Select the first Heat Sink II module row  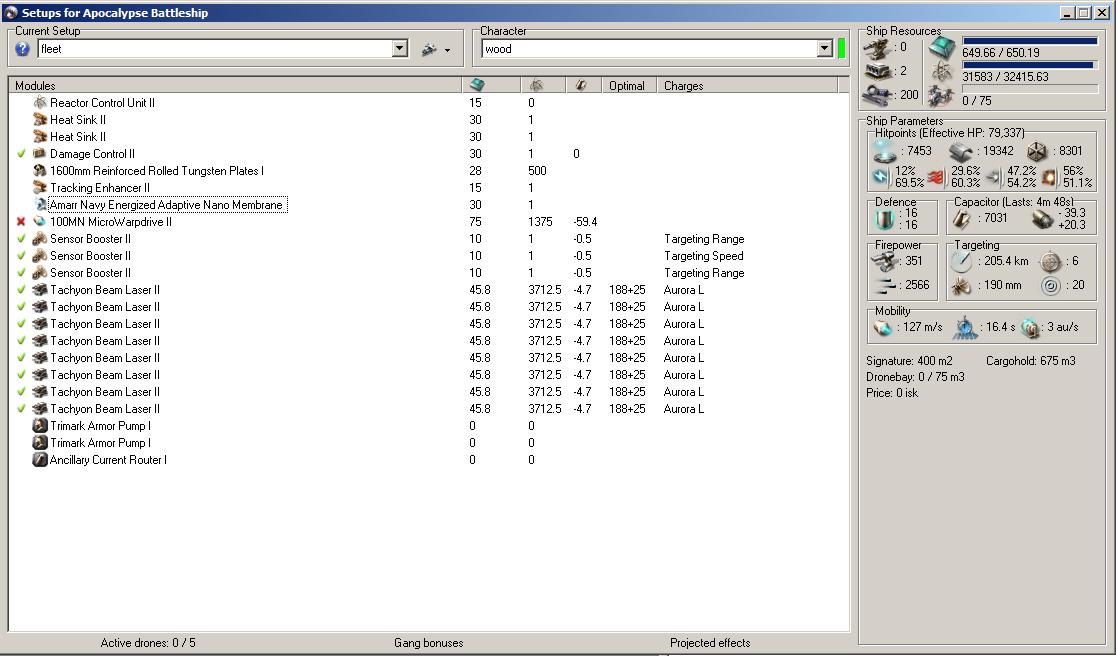(427, 120)
